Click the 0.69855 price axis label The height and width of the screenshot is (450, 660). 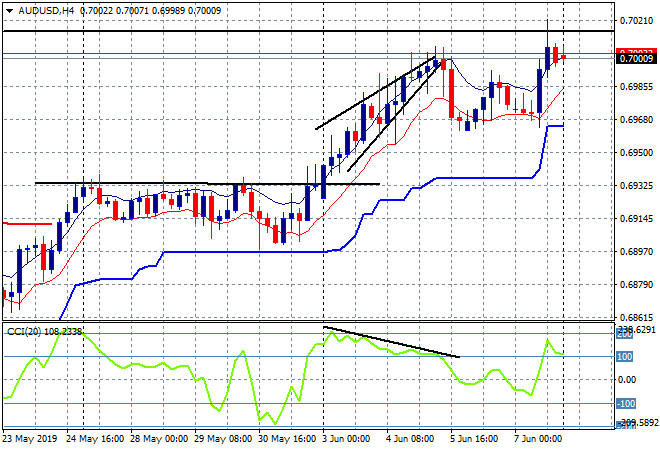636,87
